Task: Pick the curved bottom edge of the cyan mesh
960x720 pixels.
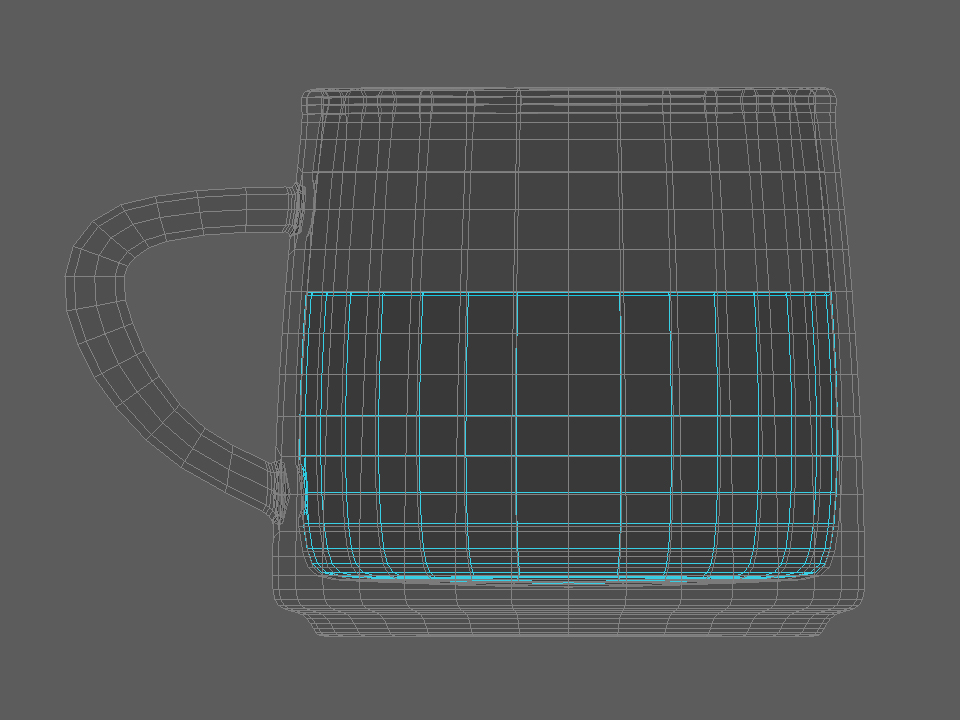Action: point(568,577)
